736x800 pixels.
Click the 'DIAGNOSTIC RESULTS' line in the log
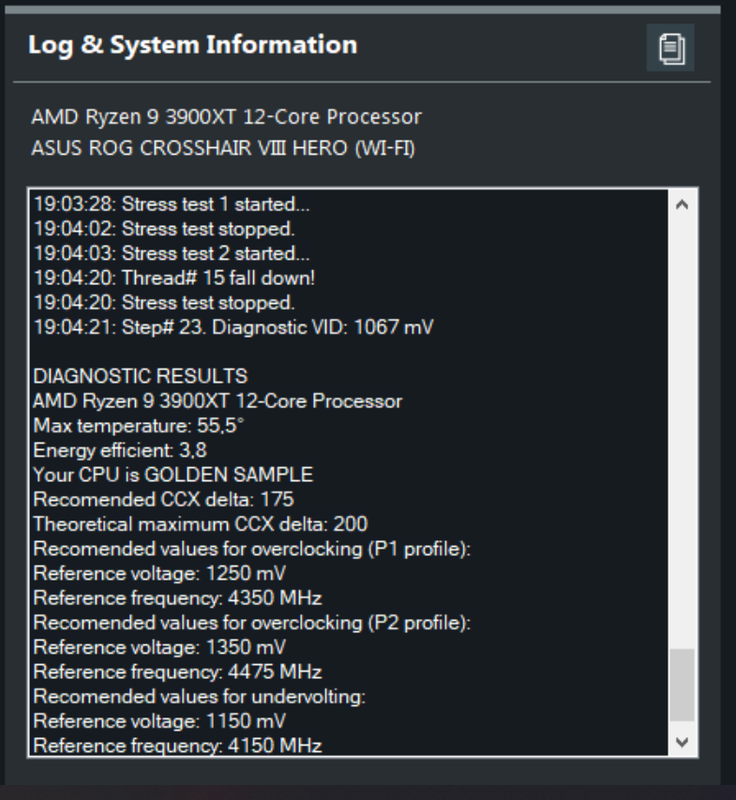pos(140,376)
